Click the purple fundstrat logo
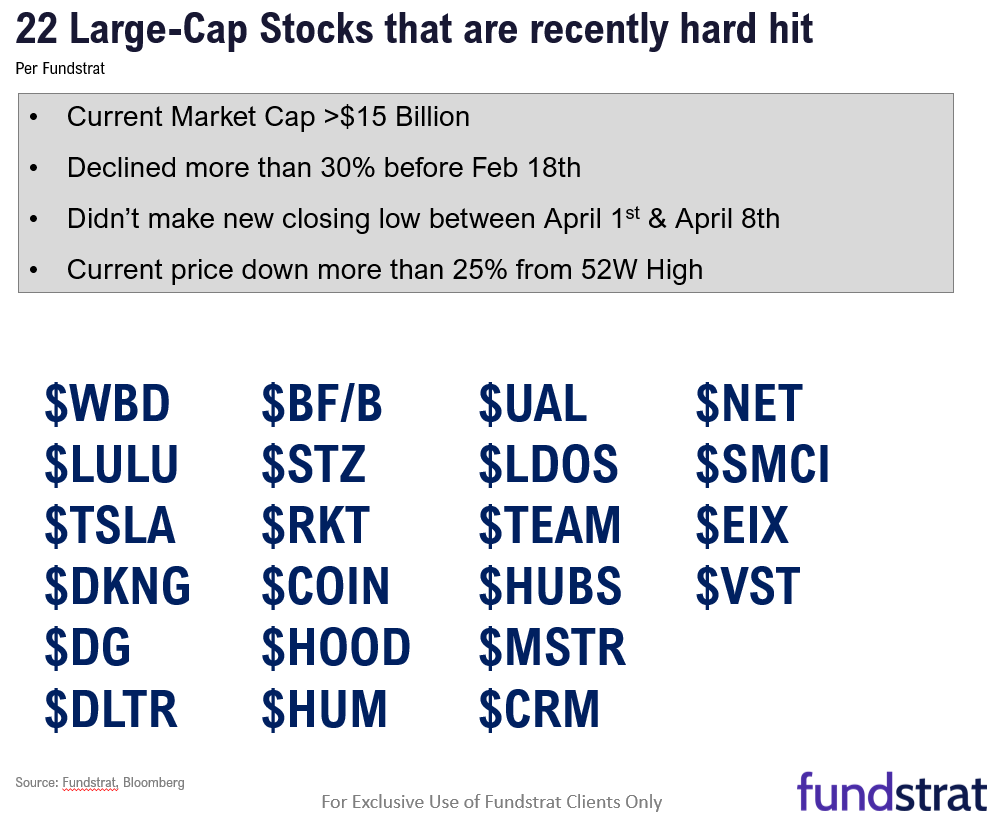Viewport: 993px width, 815px height. [891, 791]
